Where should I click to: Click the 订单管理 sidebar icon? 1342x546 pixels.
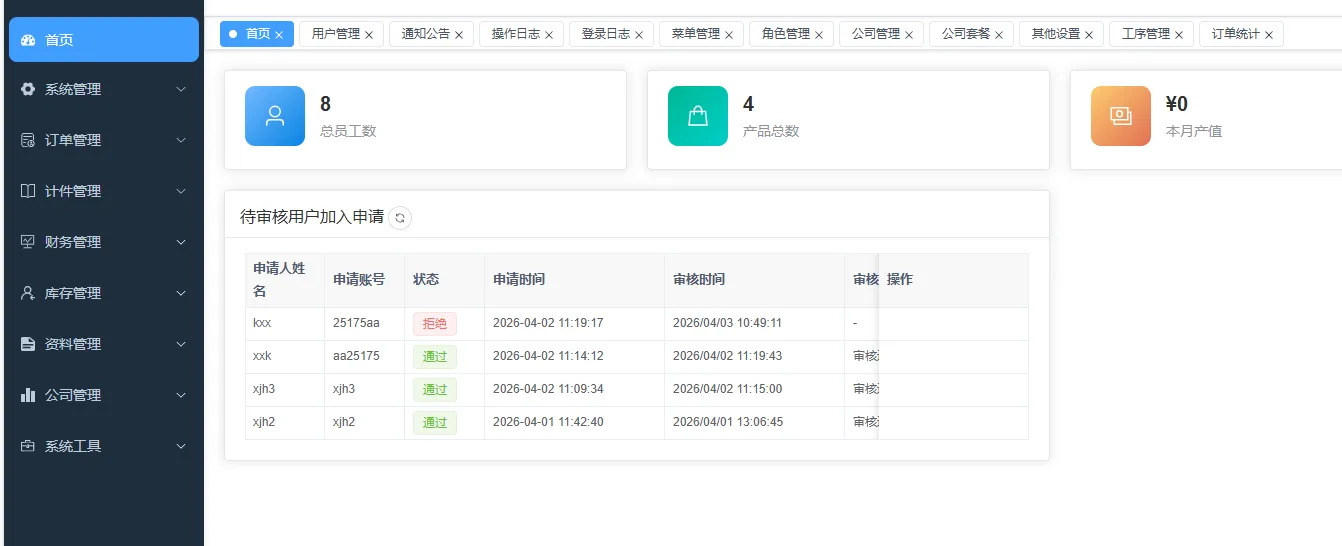coord(28,140)
